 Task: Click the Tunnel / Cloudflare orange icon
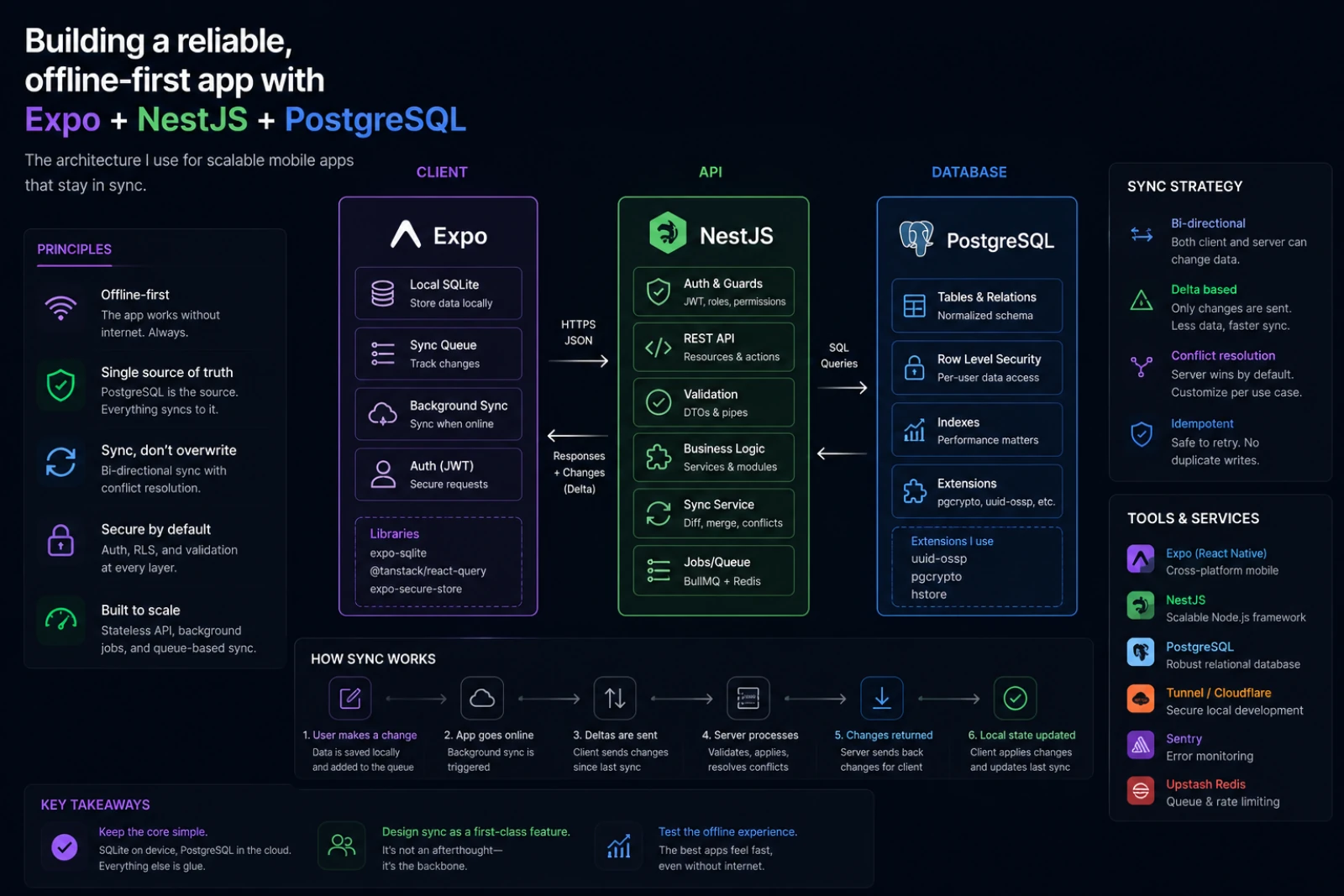click(1141, 699)
